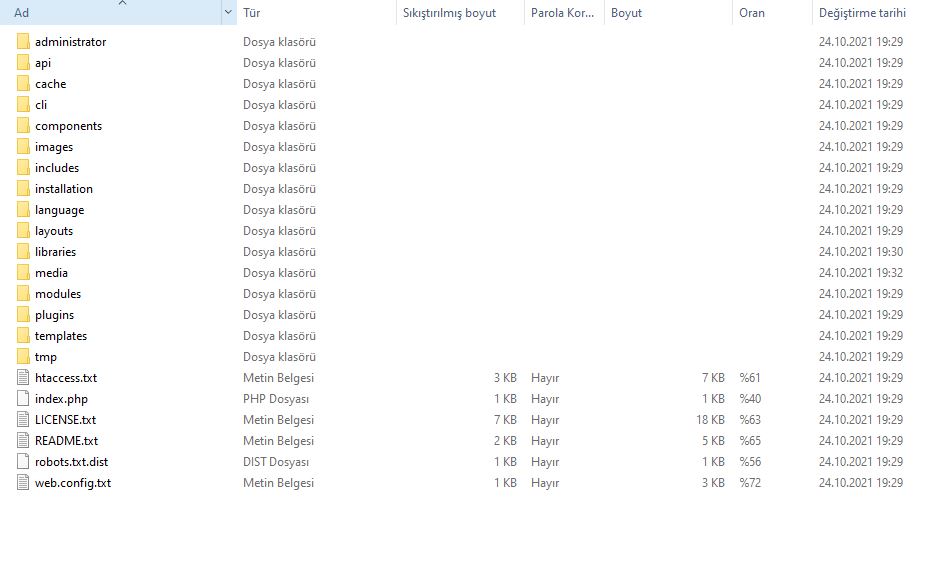Screen dimensions: 945x565
Task: Select the web.config.txt file name
Action: pyautogui.click(x=73, y=483)
